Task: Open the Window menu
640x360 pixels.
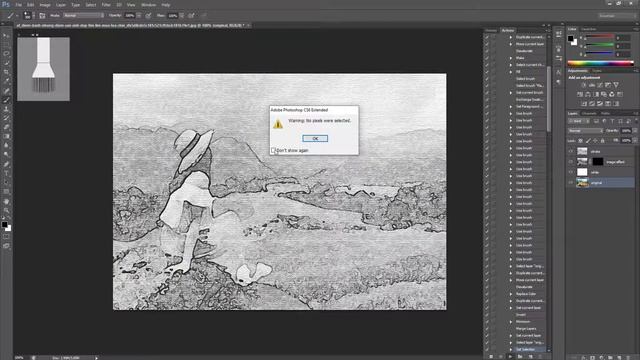Action: (148, 5)
